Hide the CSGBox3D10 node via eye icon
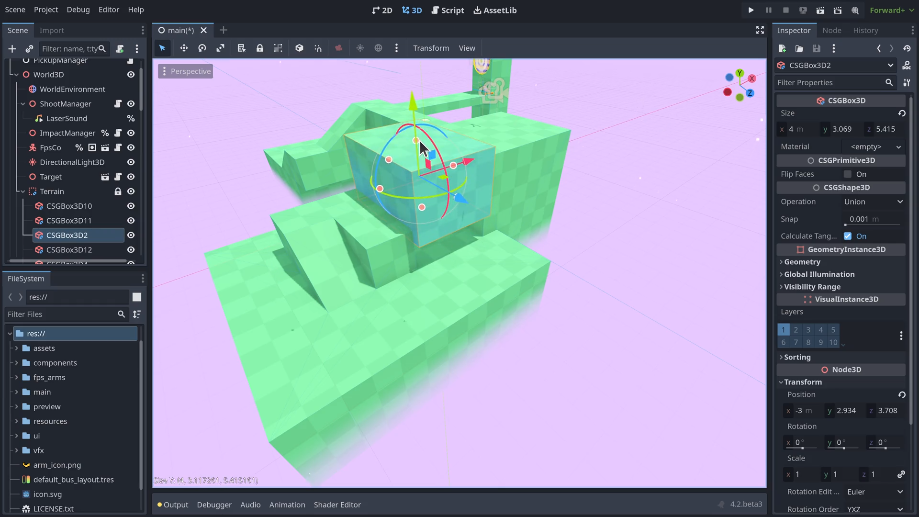This screenshot has height=517, width=919. (x=131, y=206)
